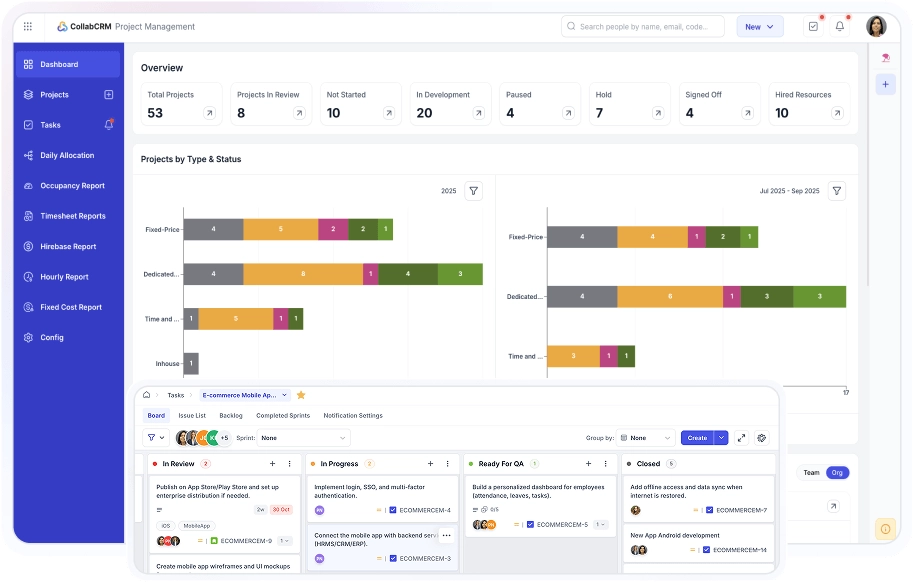The height and width of the screenshot is (582, 914).
Task: Click the Create button
Action: click(697, 438)
